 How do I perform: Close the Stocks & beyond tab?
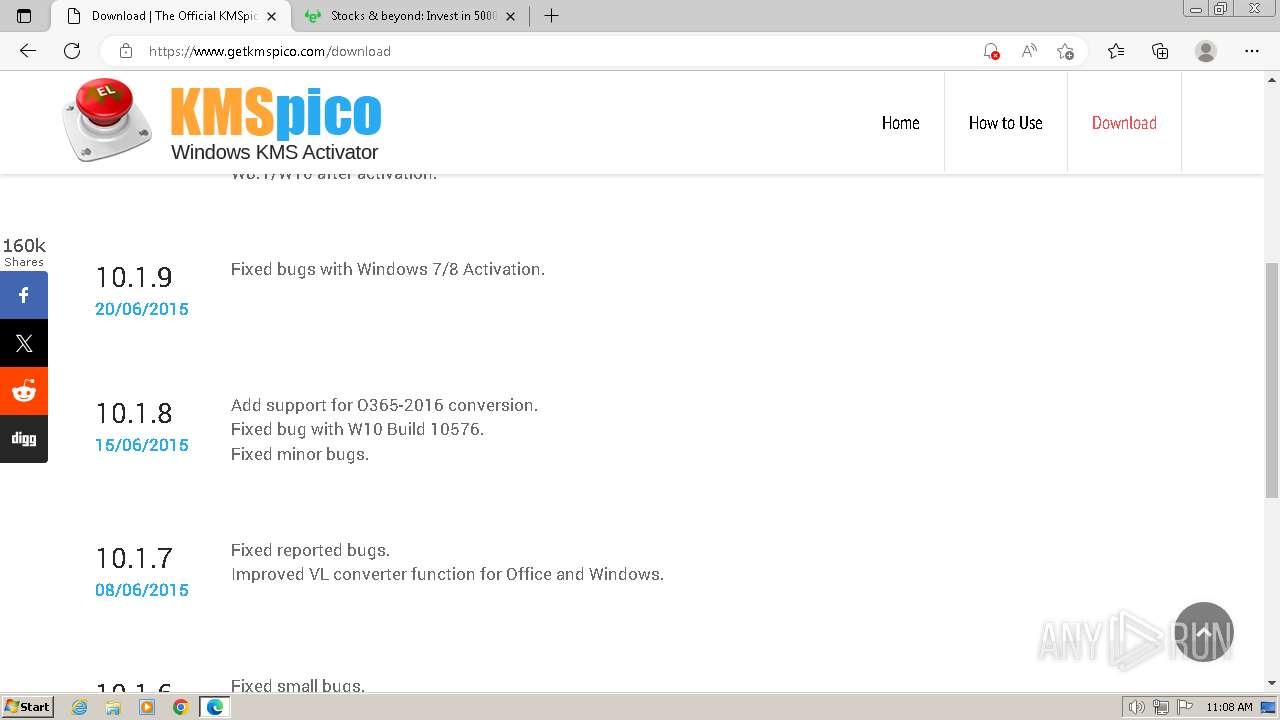(x=511, y=16)
